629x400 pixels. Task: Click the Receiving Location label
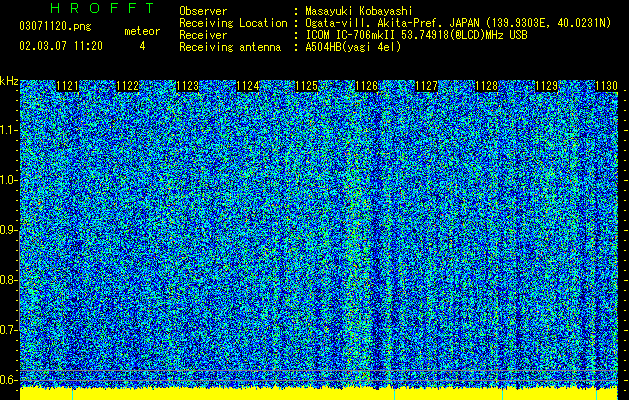[x=233, y=23]
